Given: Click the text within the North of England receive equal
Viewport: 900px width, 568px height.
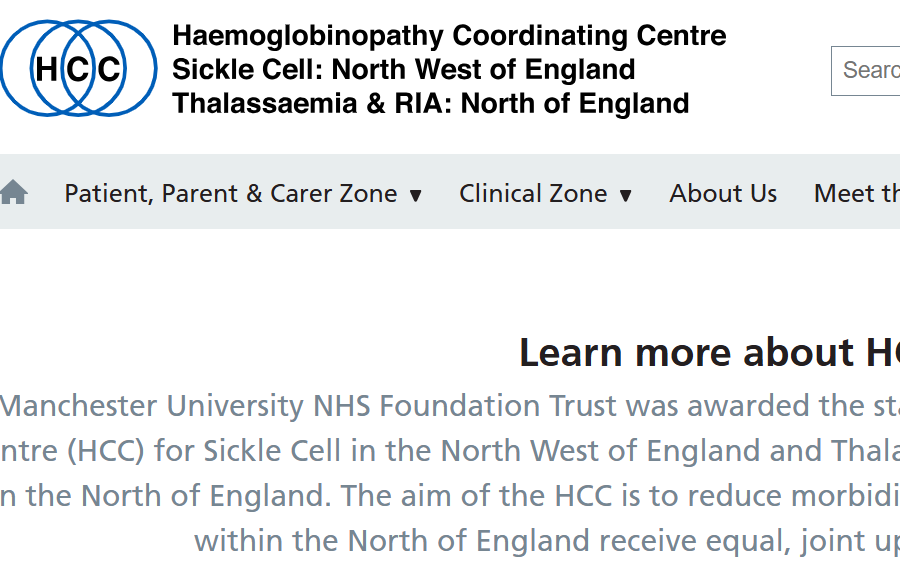Looking at the screenshot, I should (x=547, y=540).
